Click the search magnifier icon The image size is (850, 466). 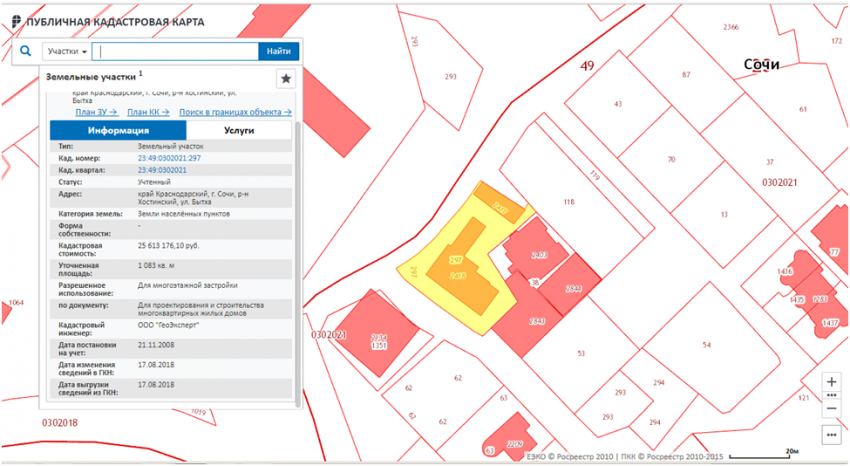click(x=25, y=51)
